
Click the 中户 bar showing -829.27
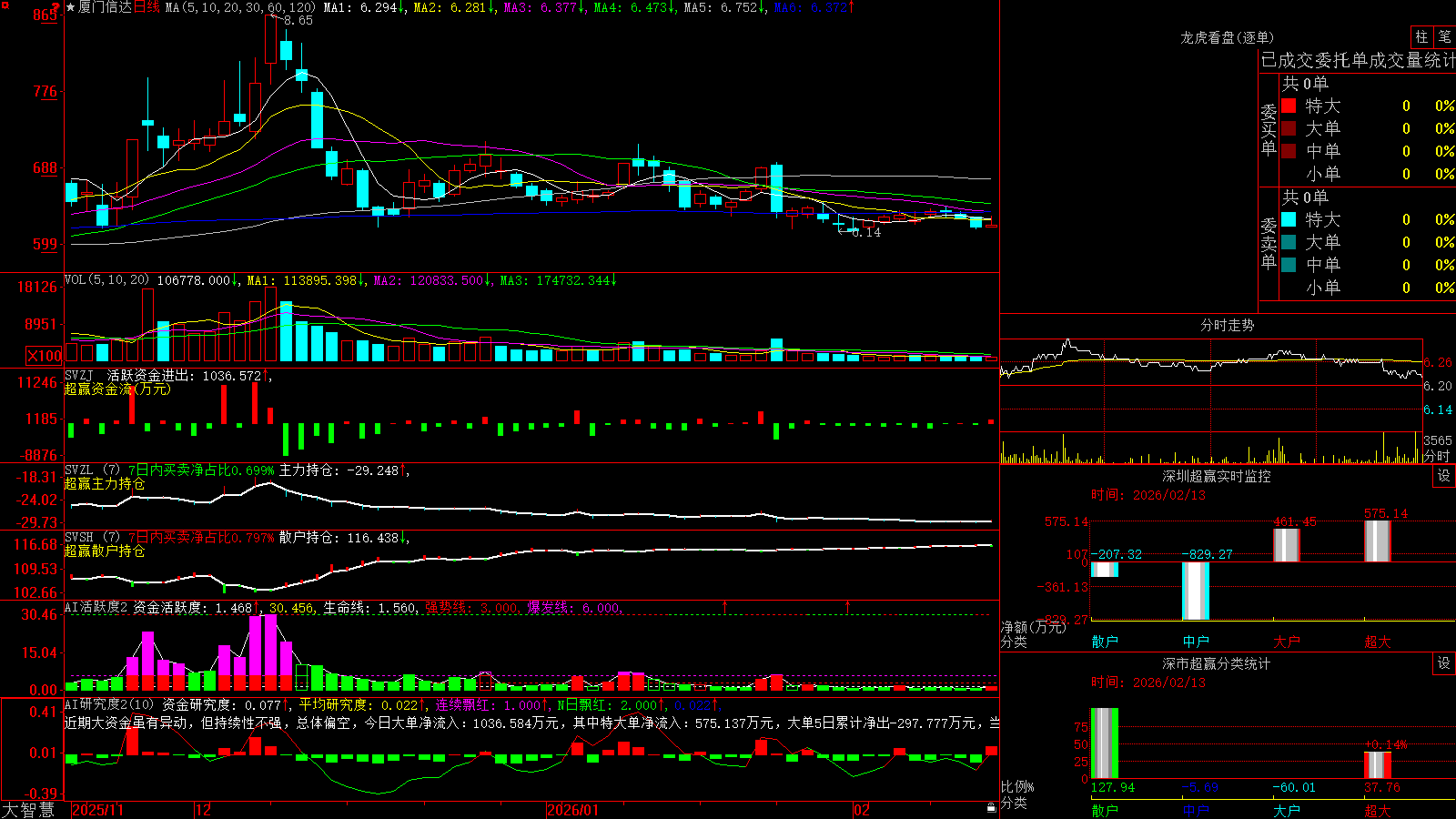[x=1196, y=591]
